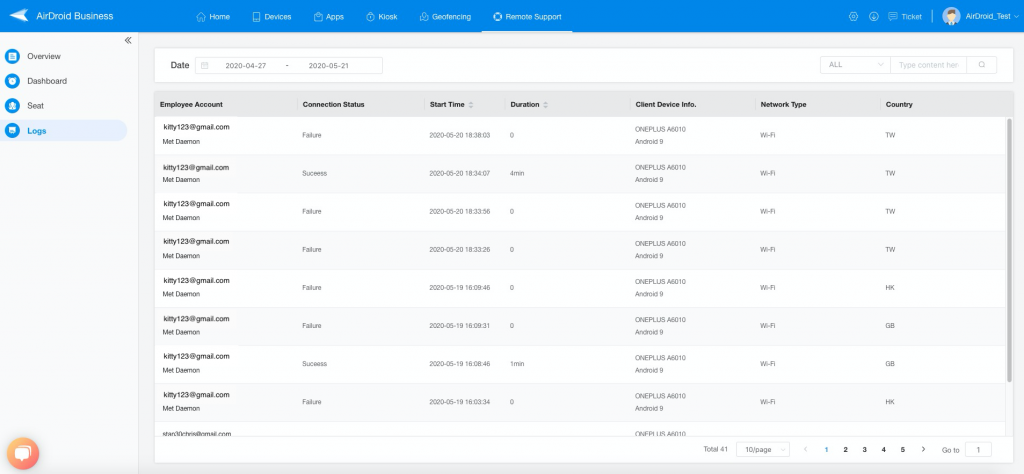
Task: Click the Total 41 label
Action: tap(716, 449)
